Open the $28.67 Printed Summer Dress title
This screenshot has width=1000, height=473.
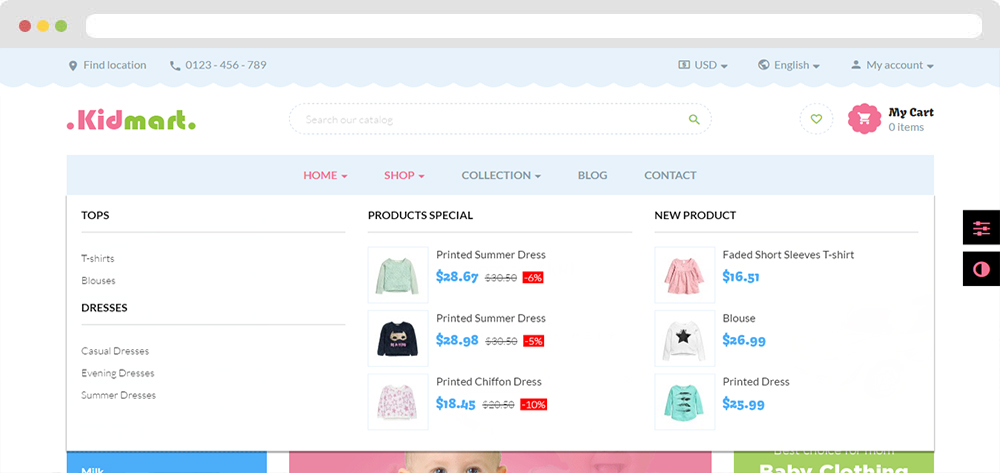491,255
